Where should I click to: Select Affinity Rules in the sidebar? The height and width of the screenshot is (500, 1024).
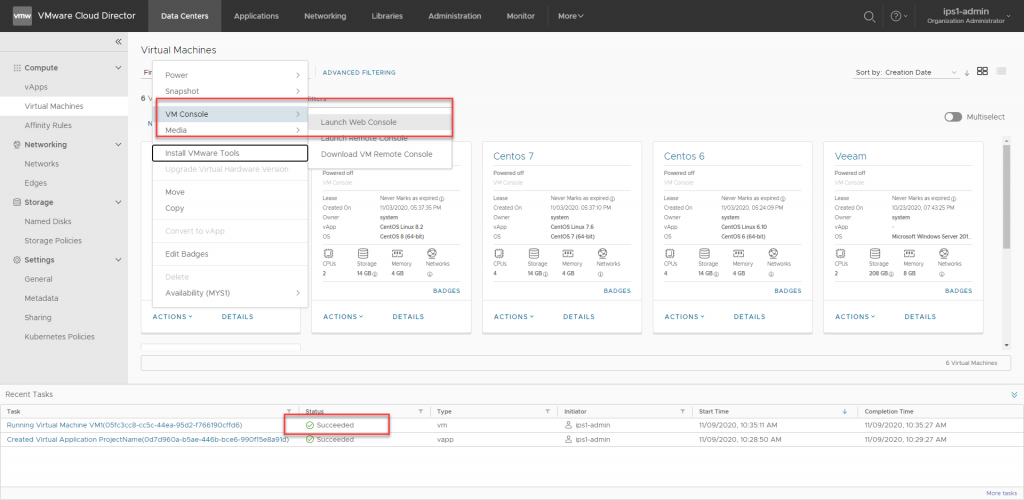tap(48, 125)
